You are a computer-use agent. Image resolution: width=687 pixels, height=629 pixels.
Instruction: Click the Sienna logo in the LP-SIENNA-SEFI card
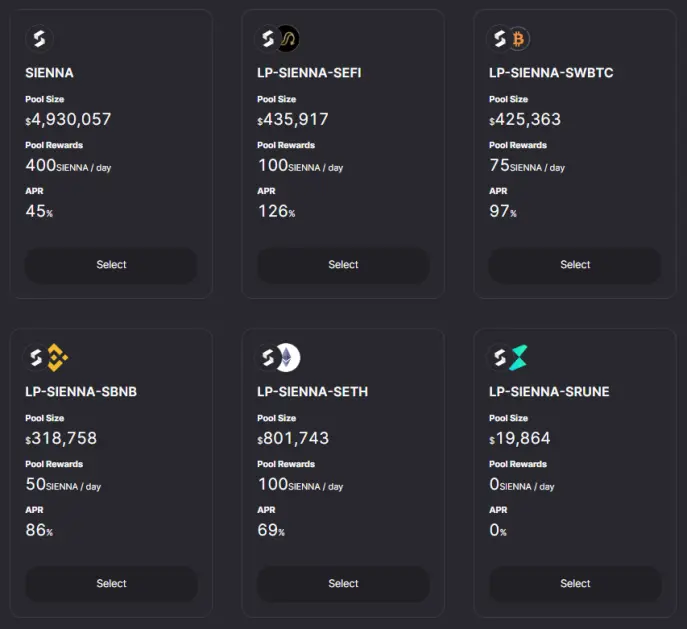[x=268, y=39]
